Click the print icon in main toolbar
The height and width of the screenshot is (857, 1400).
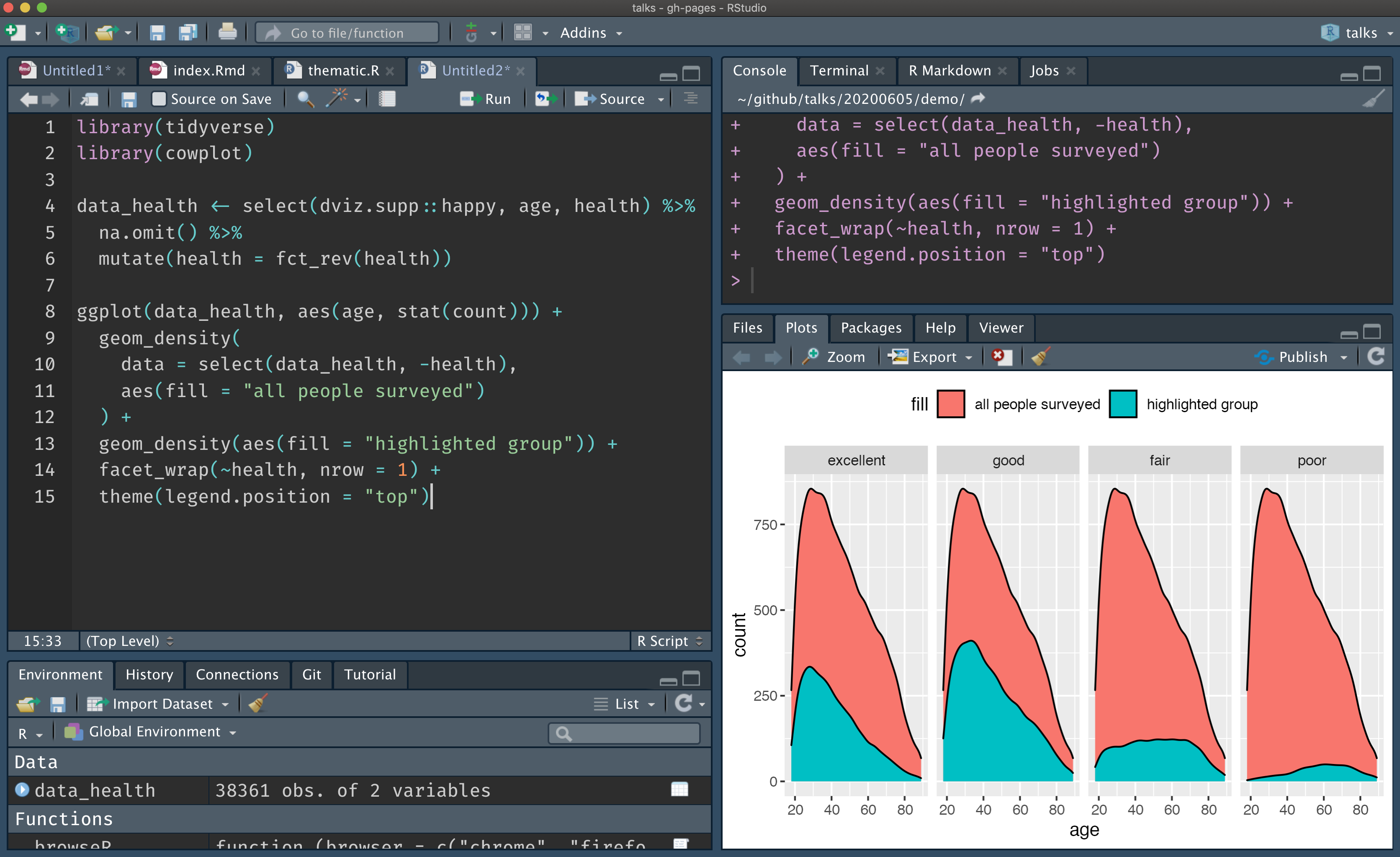(x=227, y=32)
